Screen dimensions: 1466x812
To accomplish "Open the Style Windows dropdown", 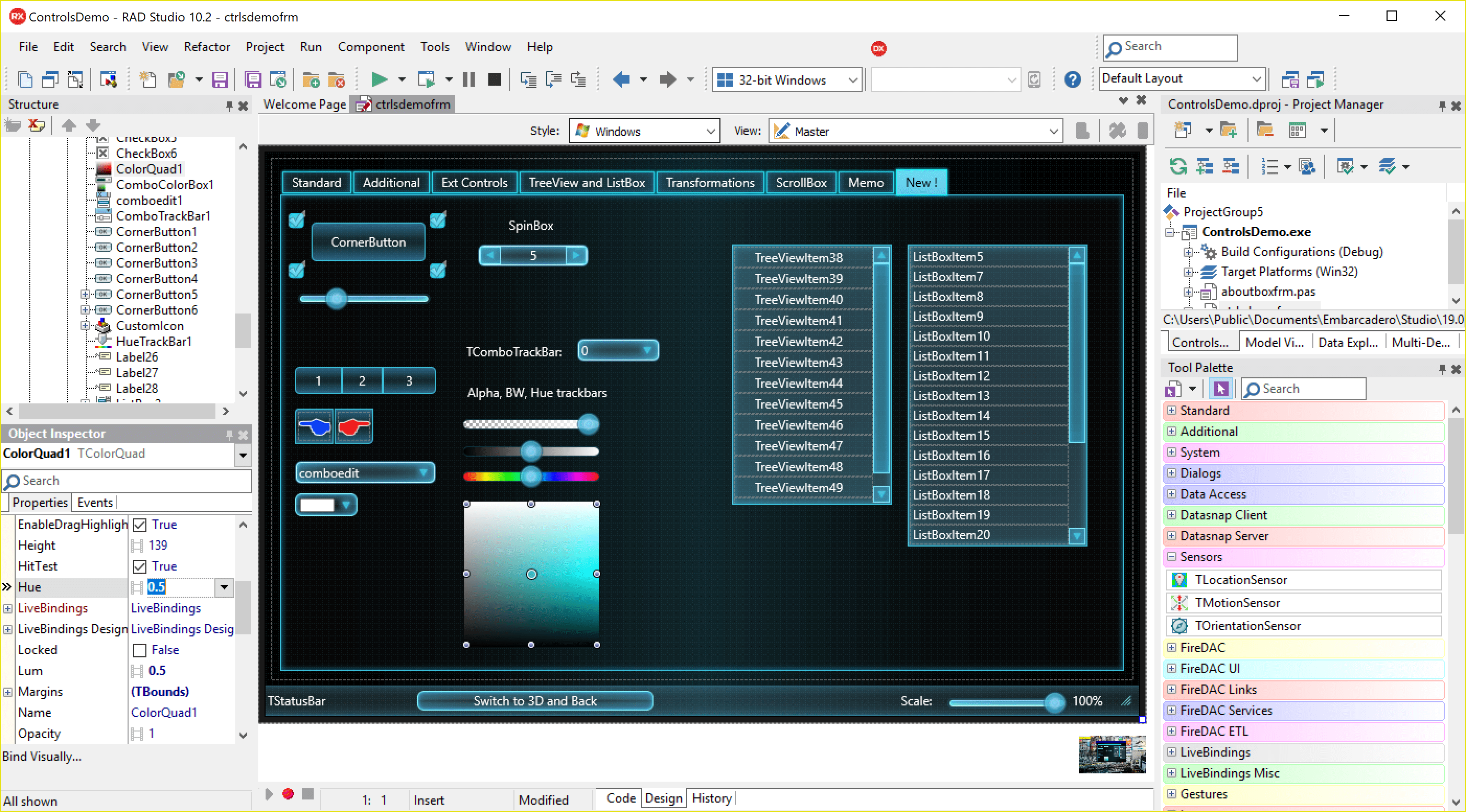I will click(x=710, y=131).
